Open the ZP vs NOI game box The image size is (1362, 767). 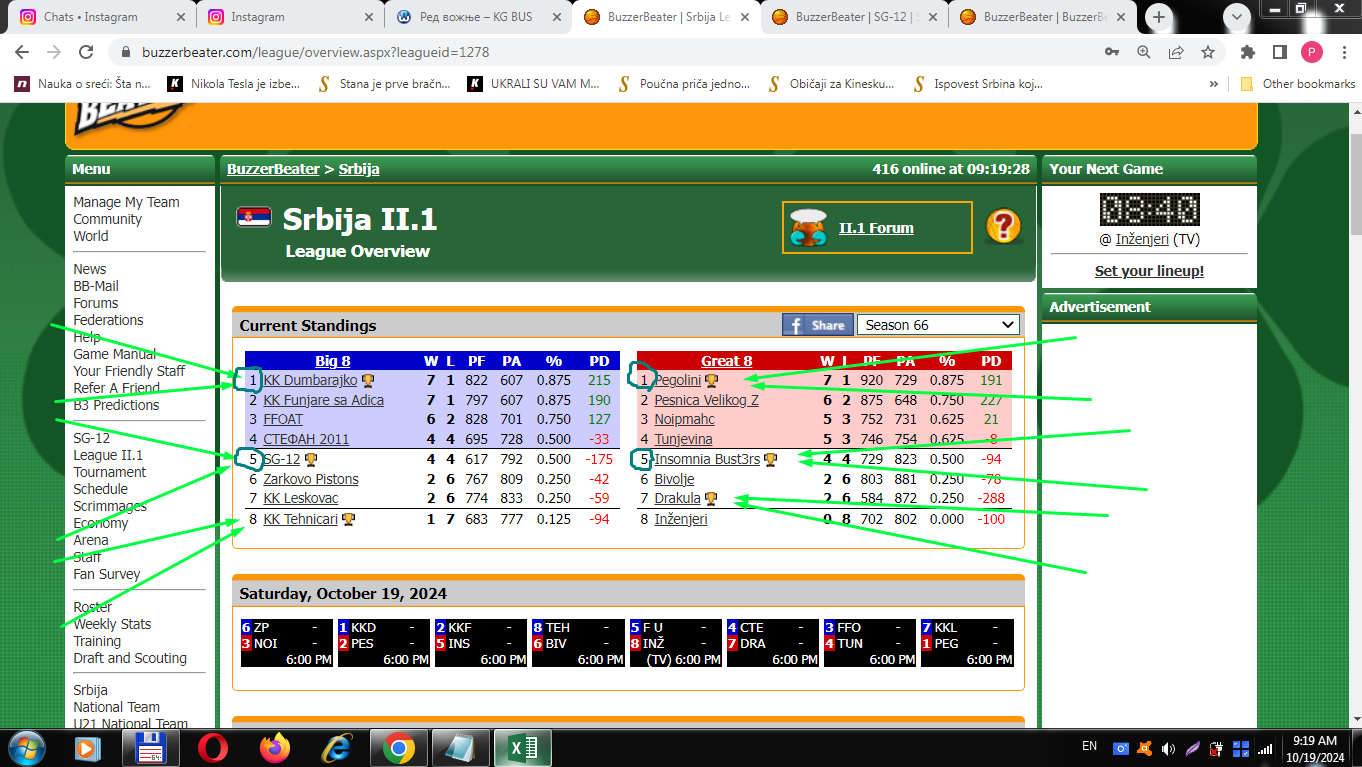point(287,643)
